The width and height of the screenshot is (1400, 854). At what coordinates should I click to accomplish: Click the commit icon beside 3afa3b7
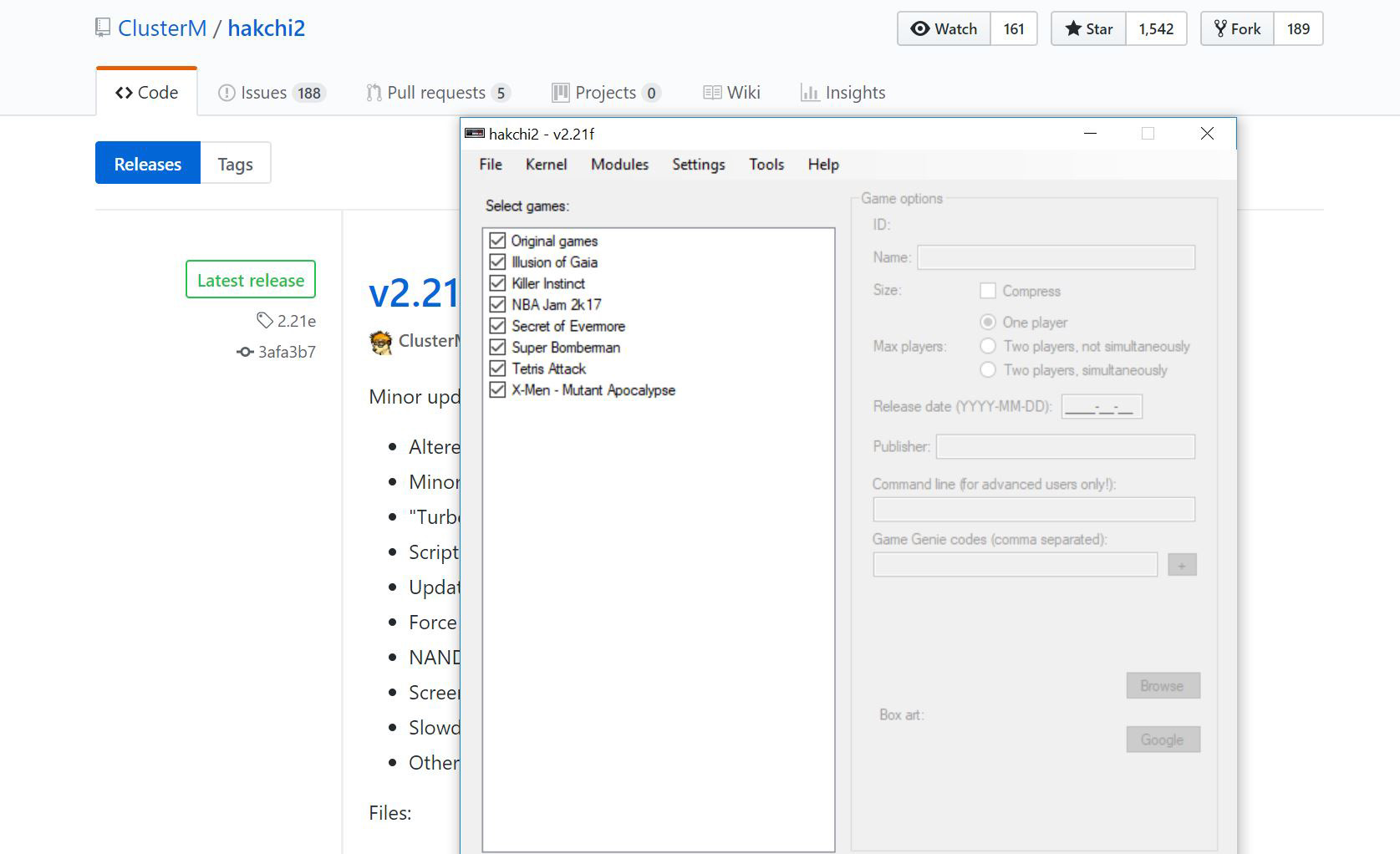tap(245, 352)
